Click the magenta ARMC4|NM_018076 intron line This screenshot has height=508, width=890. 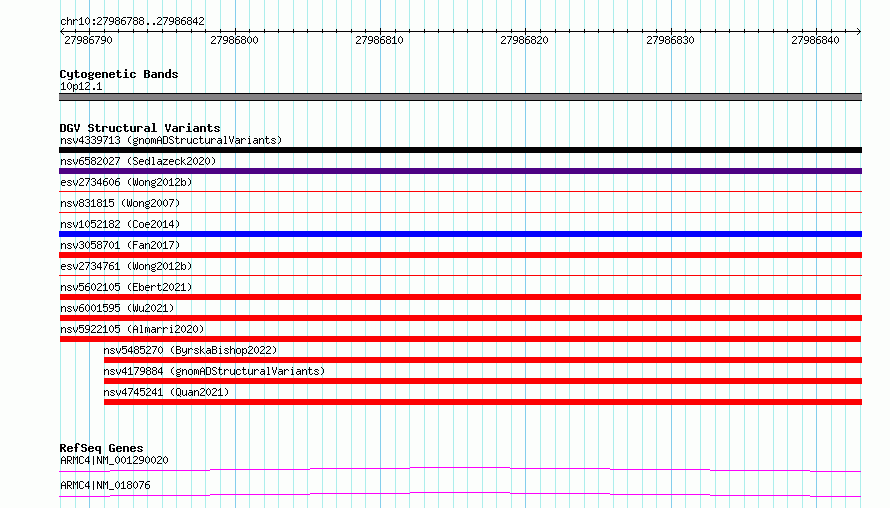point(460,494)
